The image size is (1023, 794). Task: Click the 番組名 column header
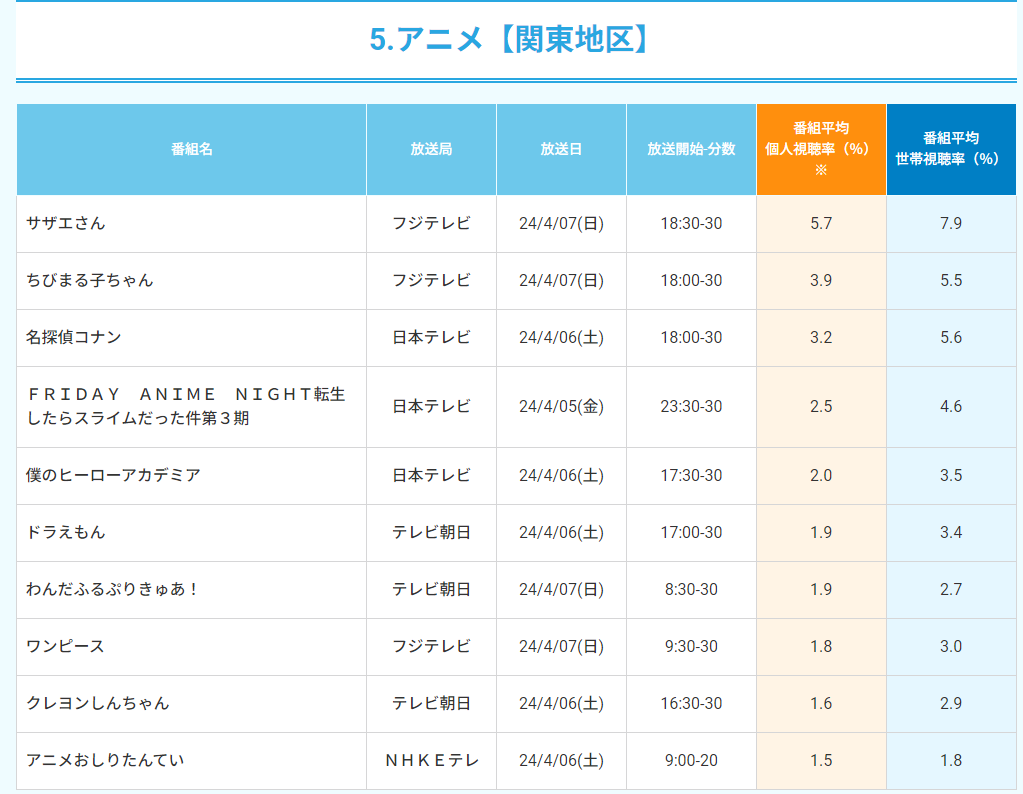point(191,149)
